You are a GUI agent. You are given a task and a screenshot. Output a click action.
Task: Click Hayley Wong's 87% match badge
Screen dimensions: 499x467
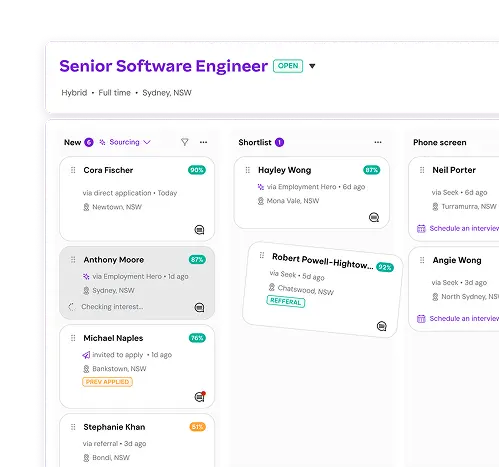tap(372, 170)
